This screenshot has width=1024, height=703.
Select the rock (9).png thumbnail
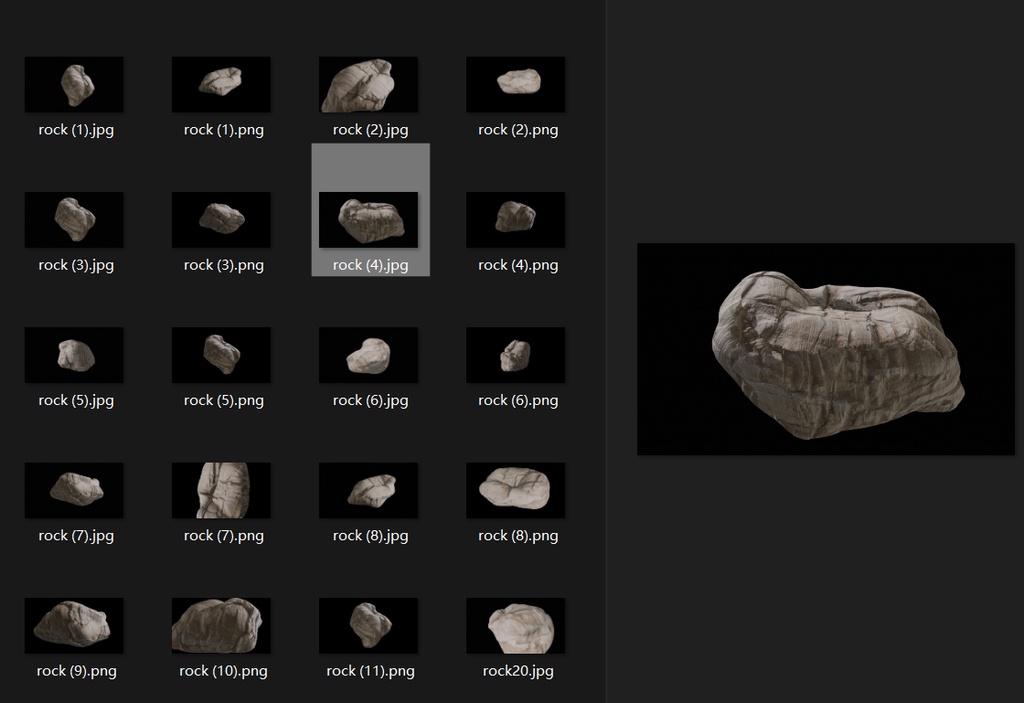click(x=74, y=625)
